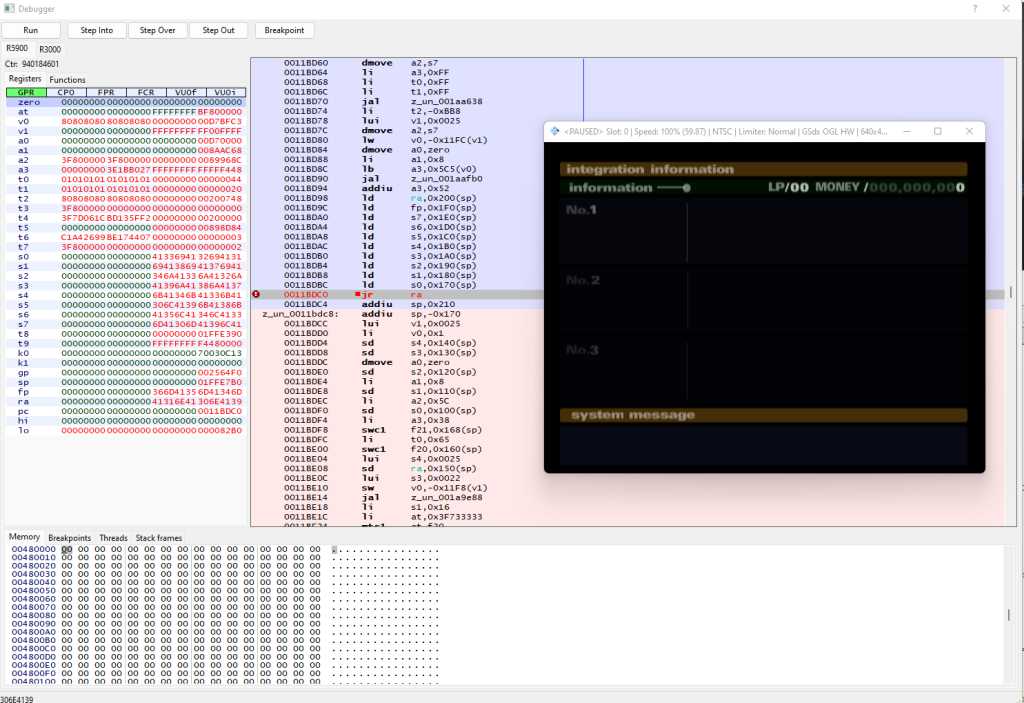1024x703 pixels.
Task: Open the Functions tab
Action: pyautogui.click(x=68, y=80)
